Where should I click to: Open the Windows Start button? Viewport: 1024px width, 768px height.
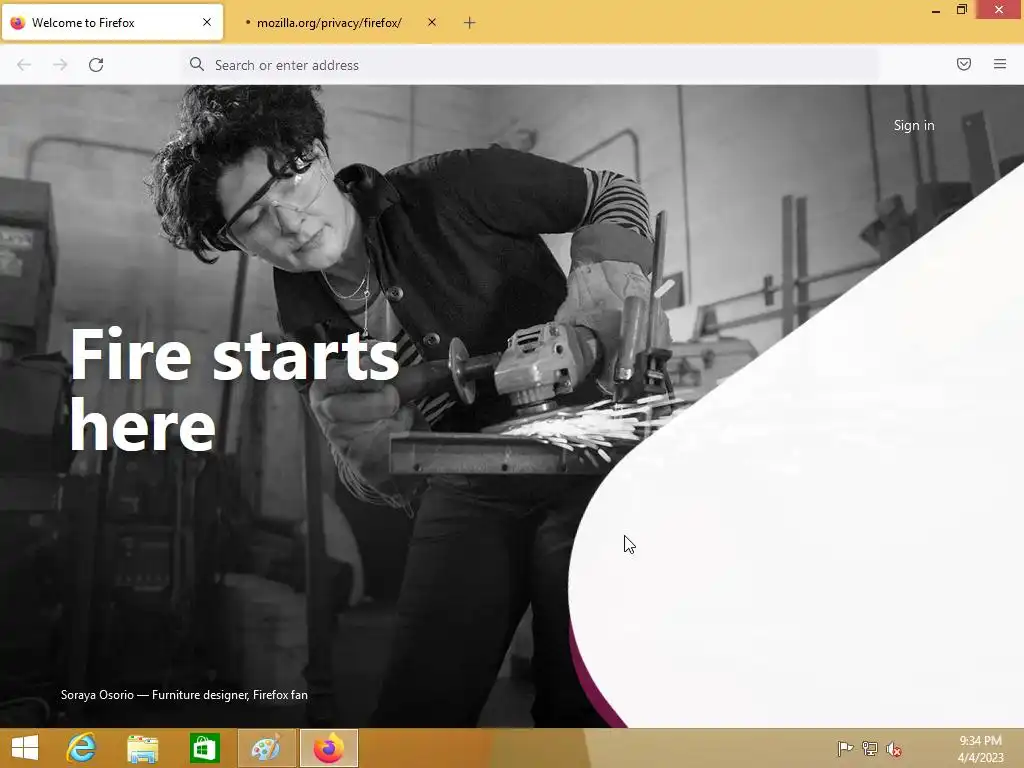[x=25, y=748]
